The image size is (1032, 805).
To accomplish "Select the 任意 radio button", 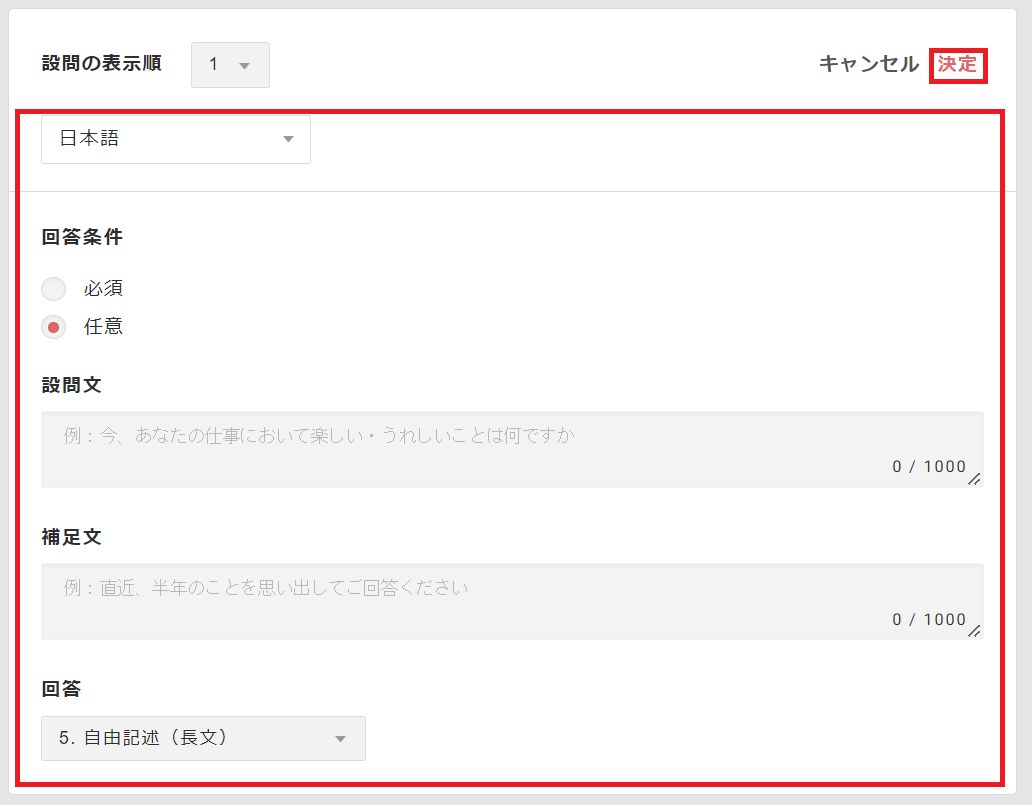I will 54,326.
